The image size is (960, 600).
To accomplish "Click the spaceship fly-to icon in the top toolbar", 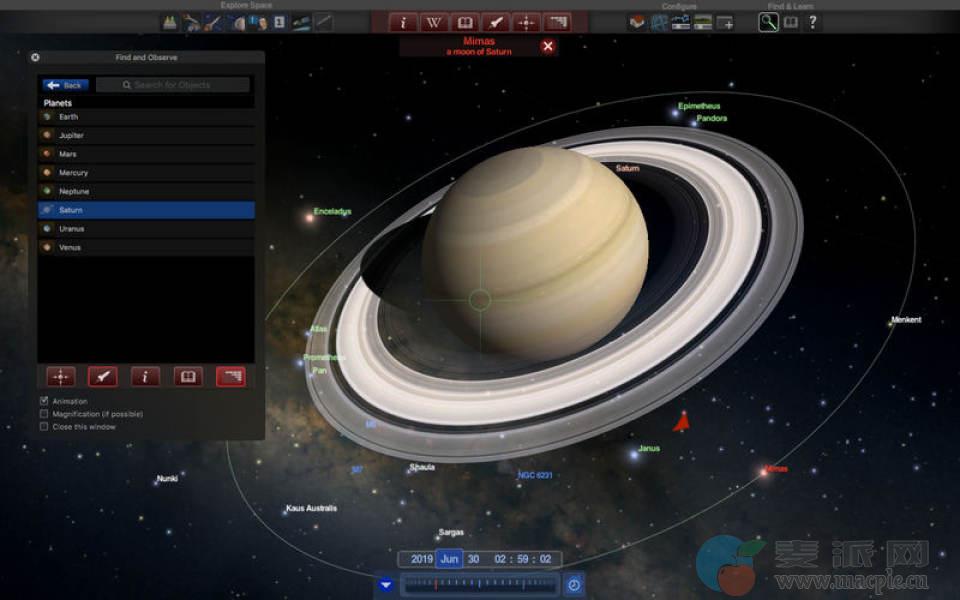I will point(495,22).
